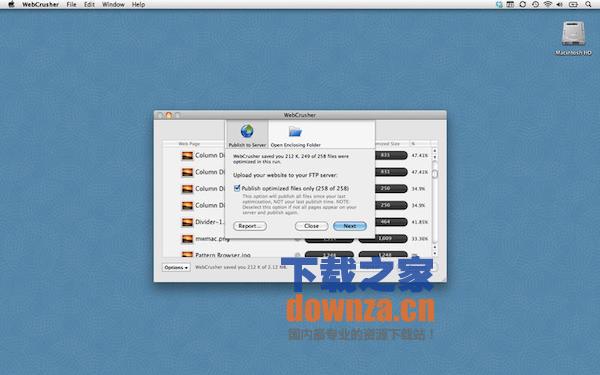
Task: Open the Report... button
Action: 250,226
